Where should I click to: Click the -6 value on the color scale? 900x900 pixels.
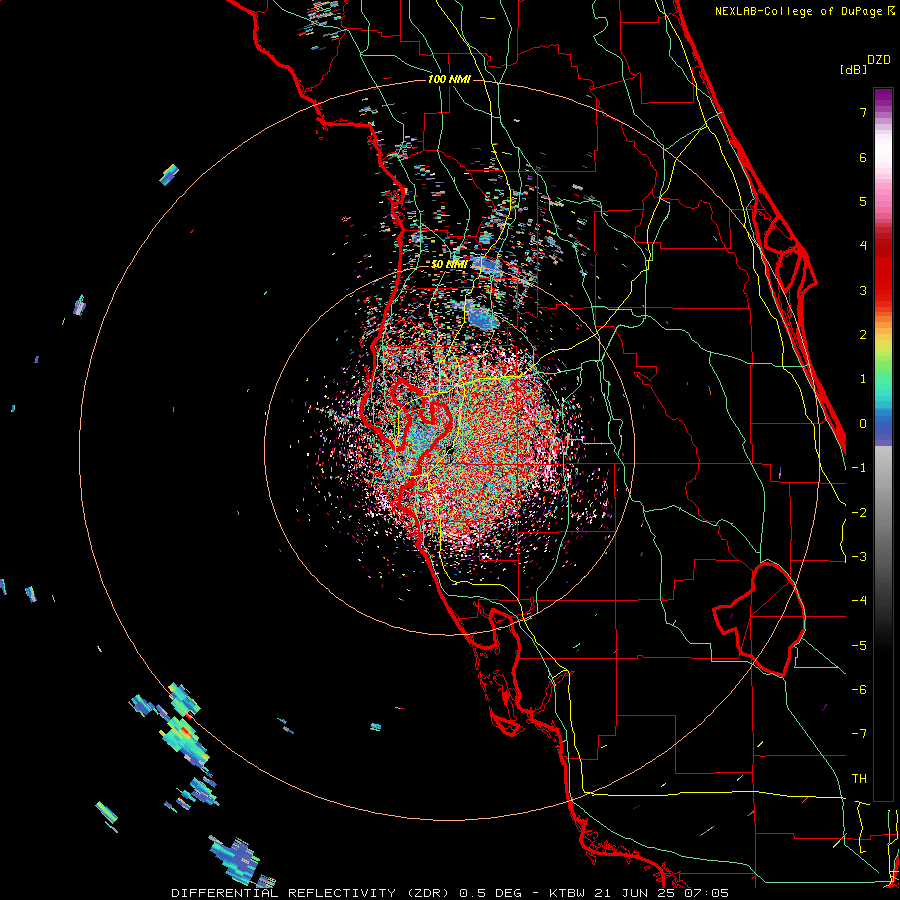tap(859, 690)
